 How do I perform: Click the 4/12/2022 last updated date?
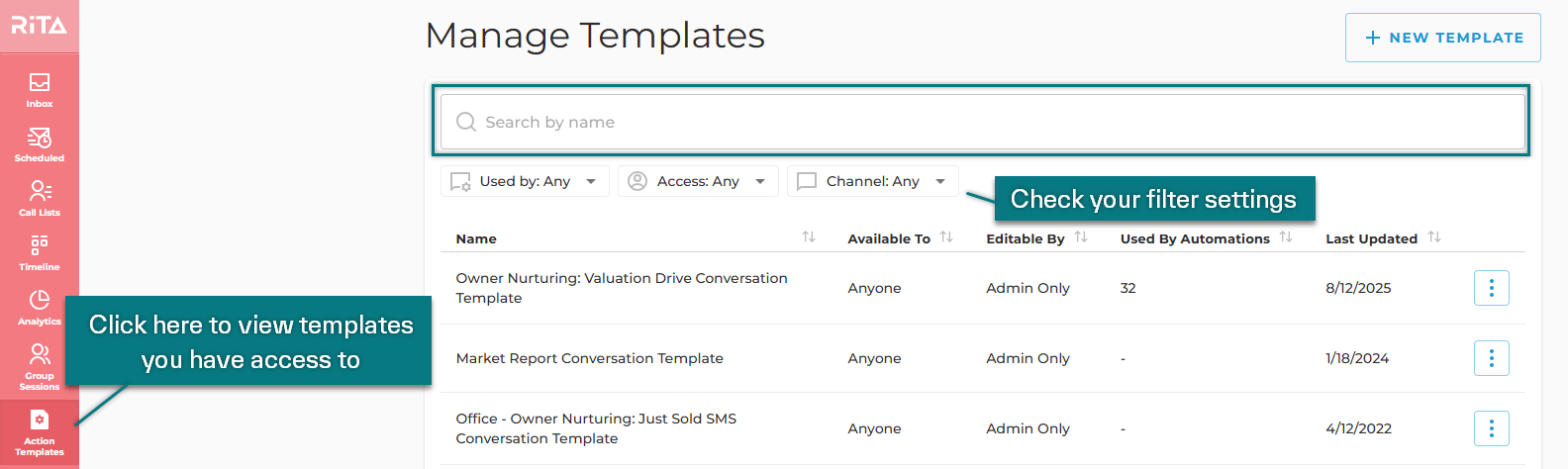pyautogui.click(x=1358, y=428)
